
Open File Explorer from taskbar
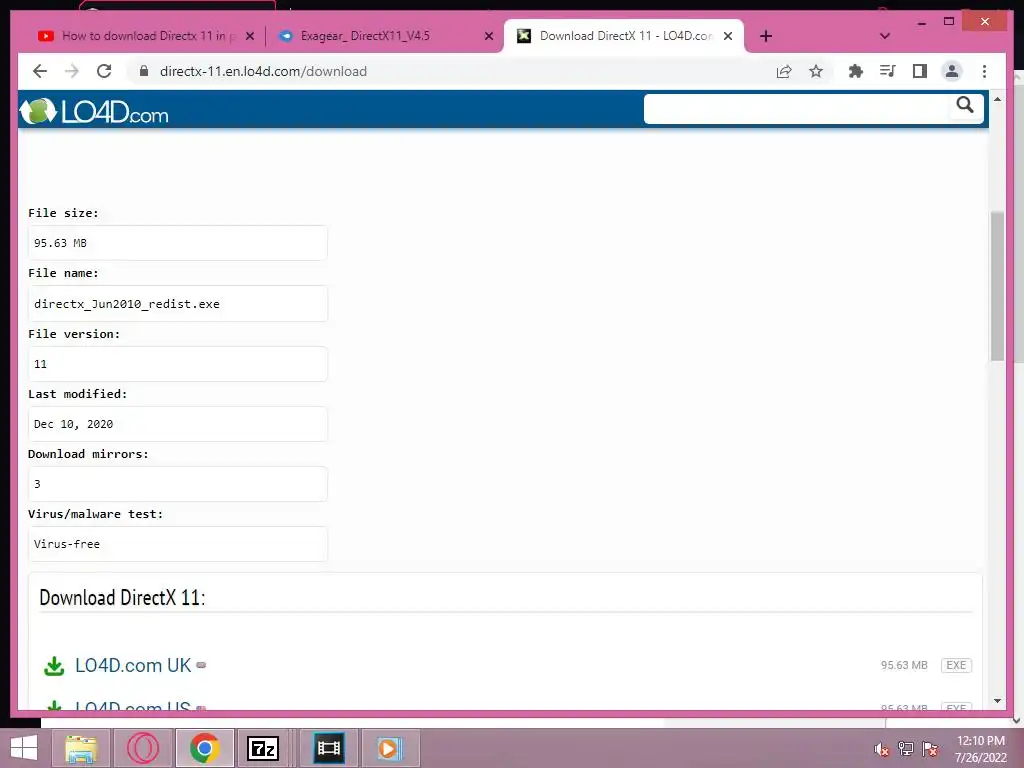[x=82, y=748]
